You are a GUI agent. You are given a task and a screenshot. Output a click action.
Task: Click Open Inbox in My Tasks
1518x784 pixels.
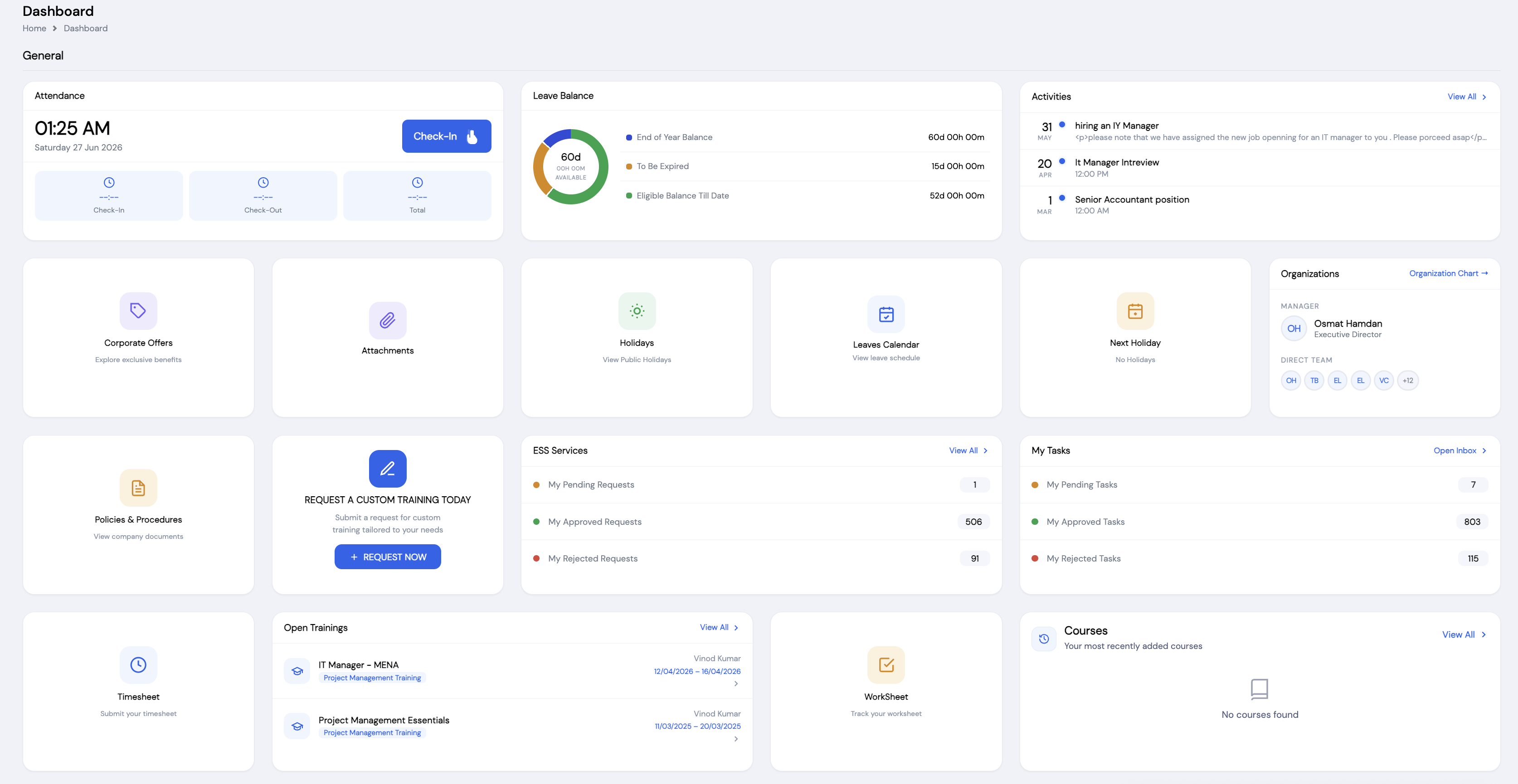1460,450
